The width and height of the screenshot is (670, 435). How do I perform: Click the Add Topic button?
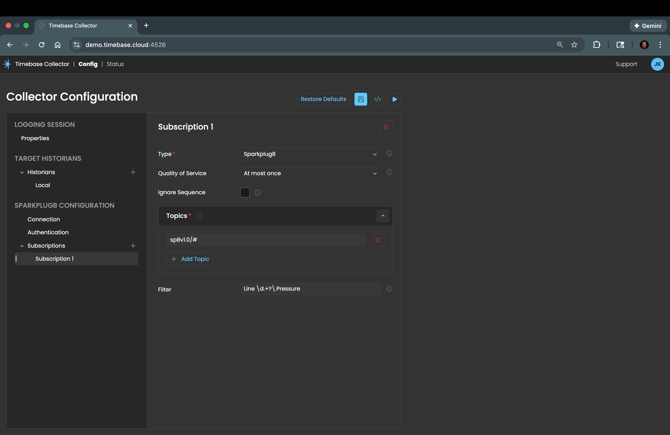[x=190, y=259]
